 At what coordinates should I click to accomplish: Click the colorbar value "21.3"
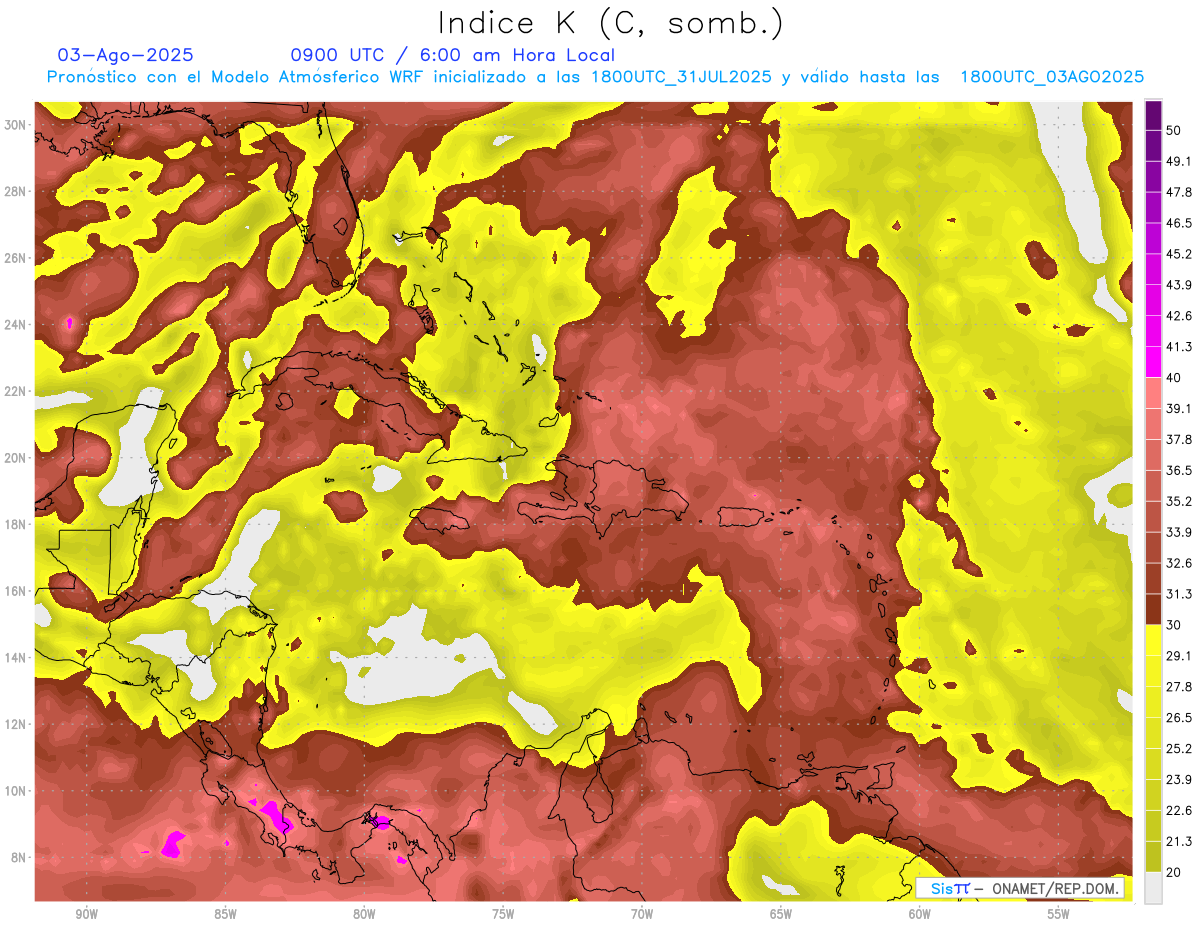point(1178,842)
